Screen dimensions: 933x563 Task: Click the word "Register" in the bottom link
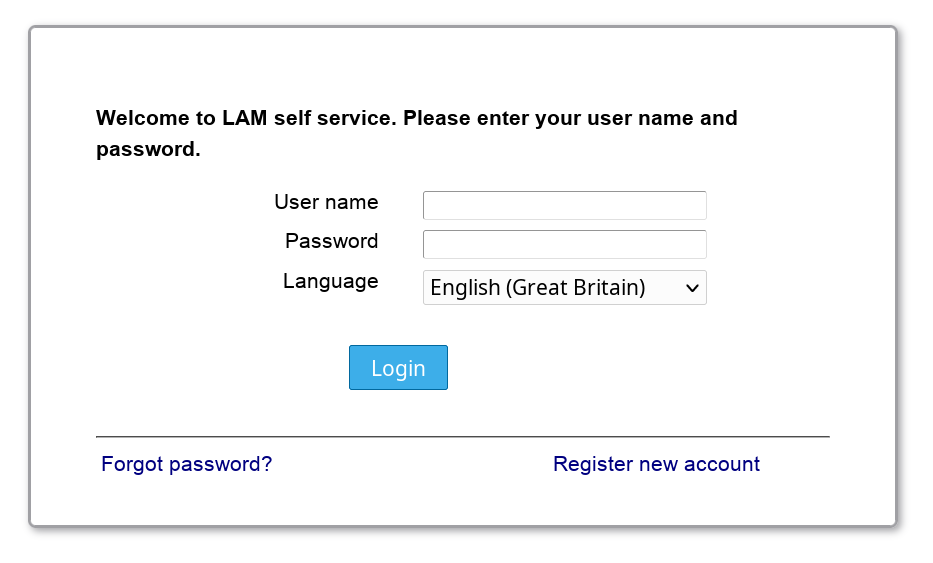click(591, 464)
